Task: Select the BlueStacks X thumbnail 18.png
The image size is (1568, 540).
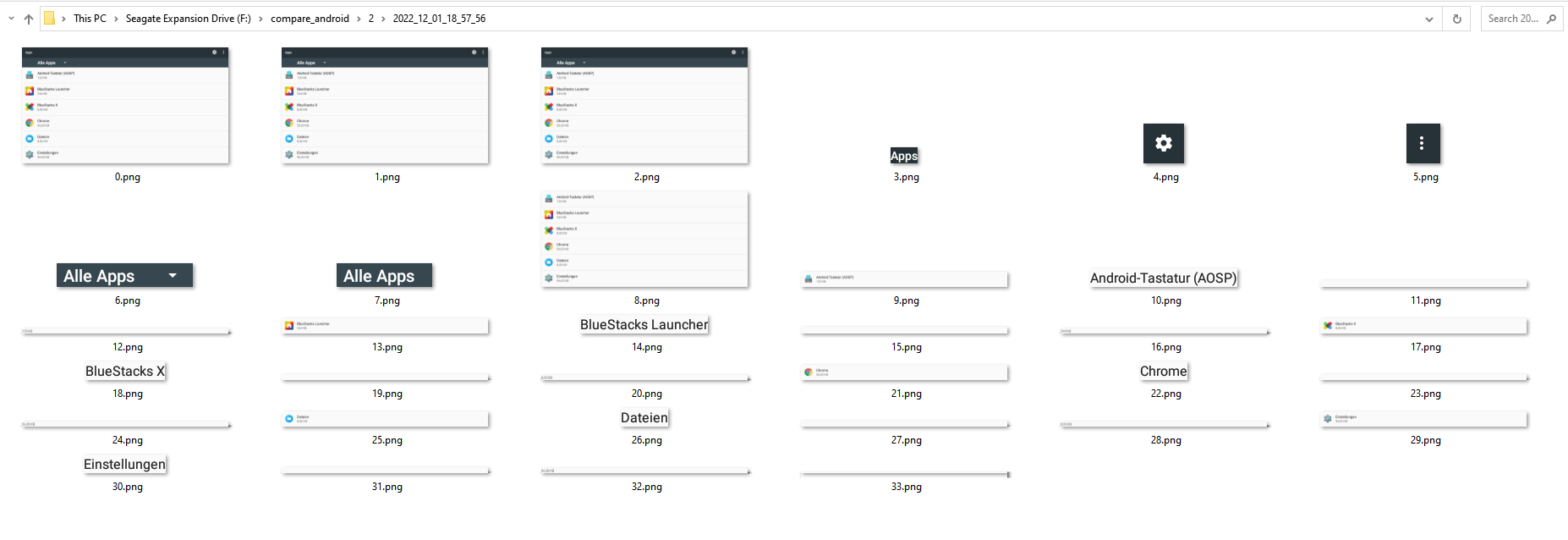Action: [x=125, y=372]
